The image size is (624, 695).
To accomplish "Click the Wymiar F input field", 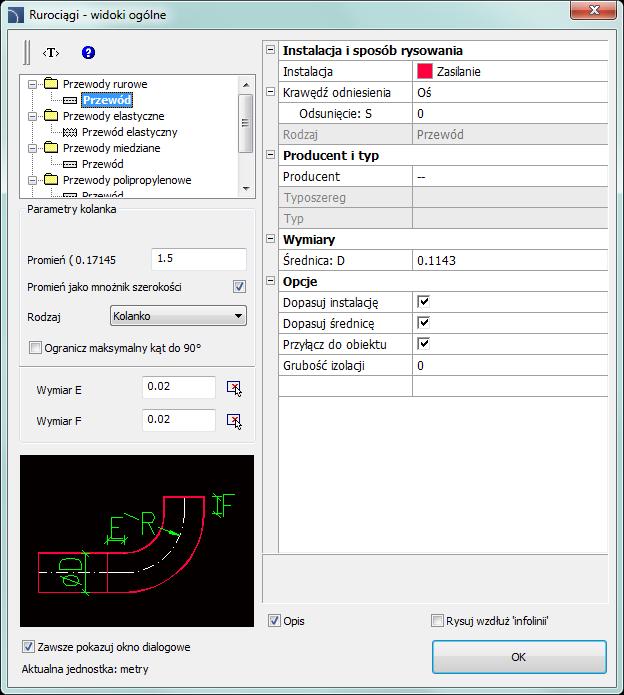I will click(x=179, y=420).
